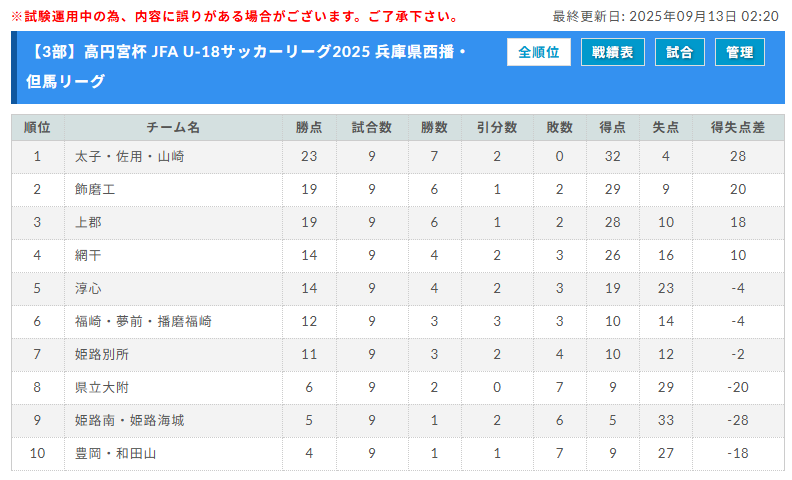Open the 県立大附 team entry
The width and height of the screenshot is (792, 480).
pyautogui.click(x=102, y=387)
